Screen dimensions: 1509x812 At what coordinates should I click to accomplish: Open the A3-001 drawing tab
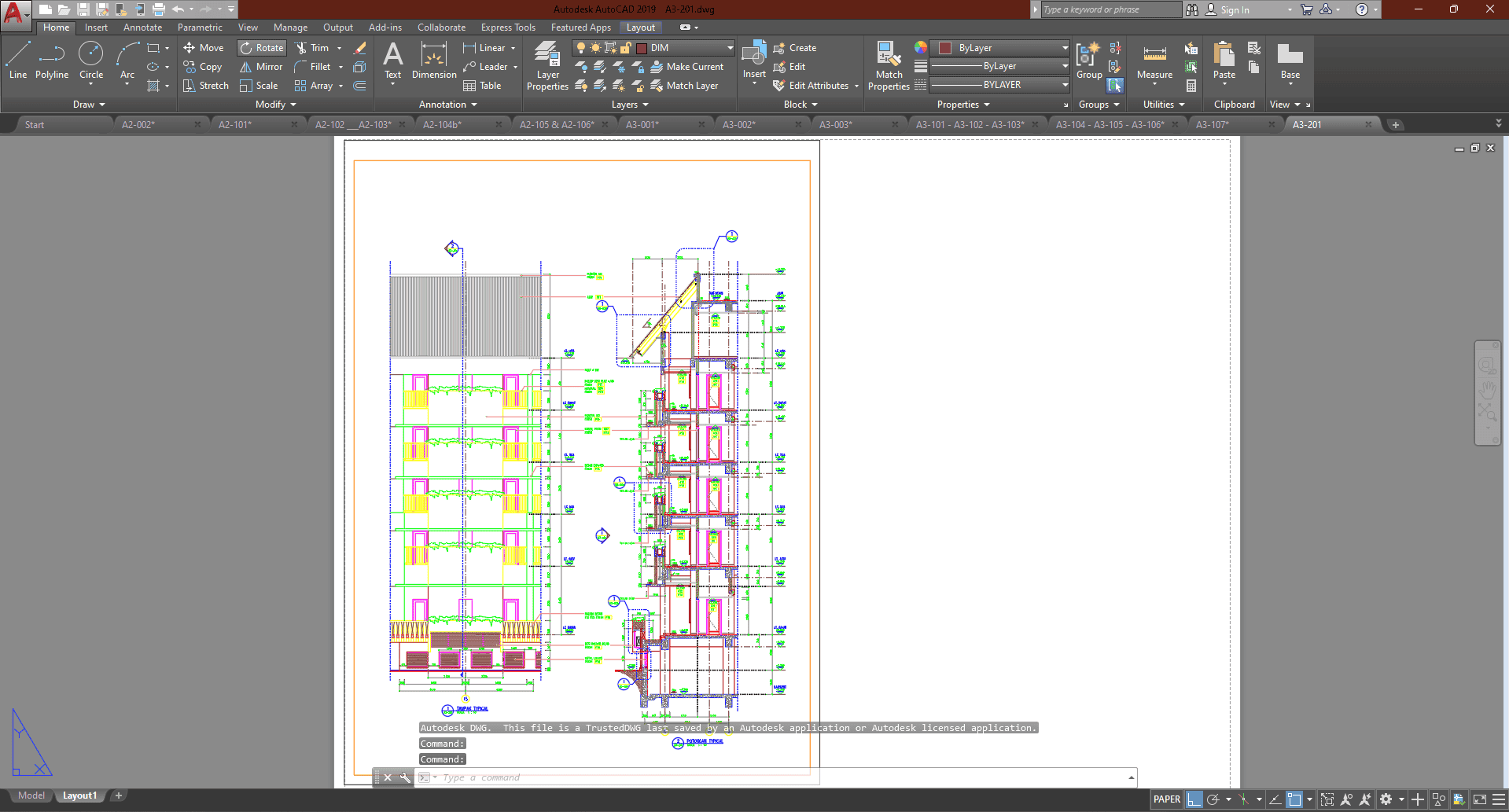coord(642,125)
